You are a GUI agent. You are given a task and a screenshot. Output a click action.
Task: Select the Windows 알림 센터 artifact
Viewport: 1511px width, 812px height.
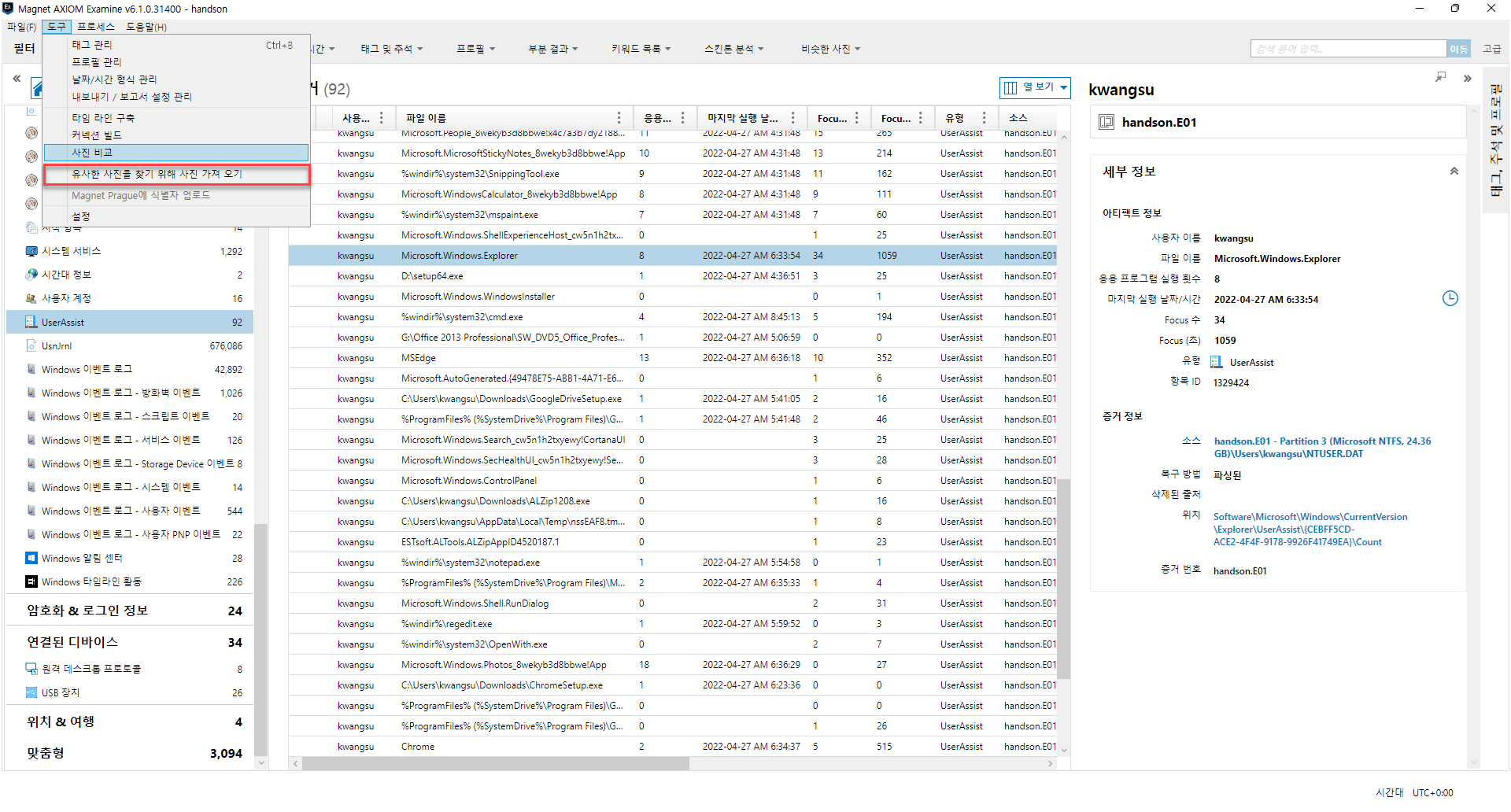point(82,558)
